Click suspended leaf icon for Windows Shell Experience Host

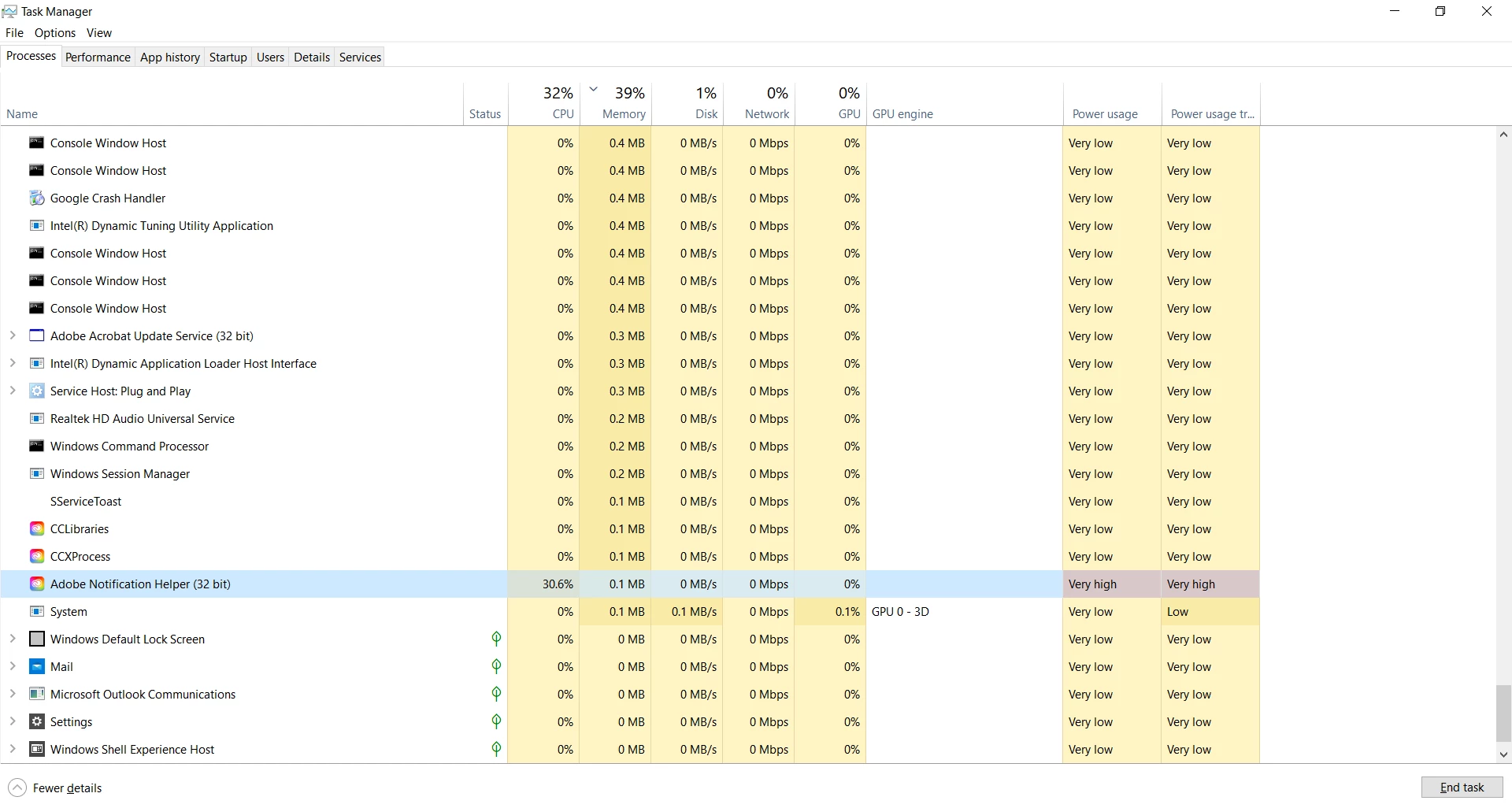tap(496, 749)
